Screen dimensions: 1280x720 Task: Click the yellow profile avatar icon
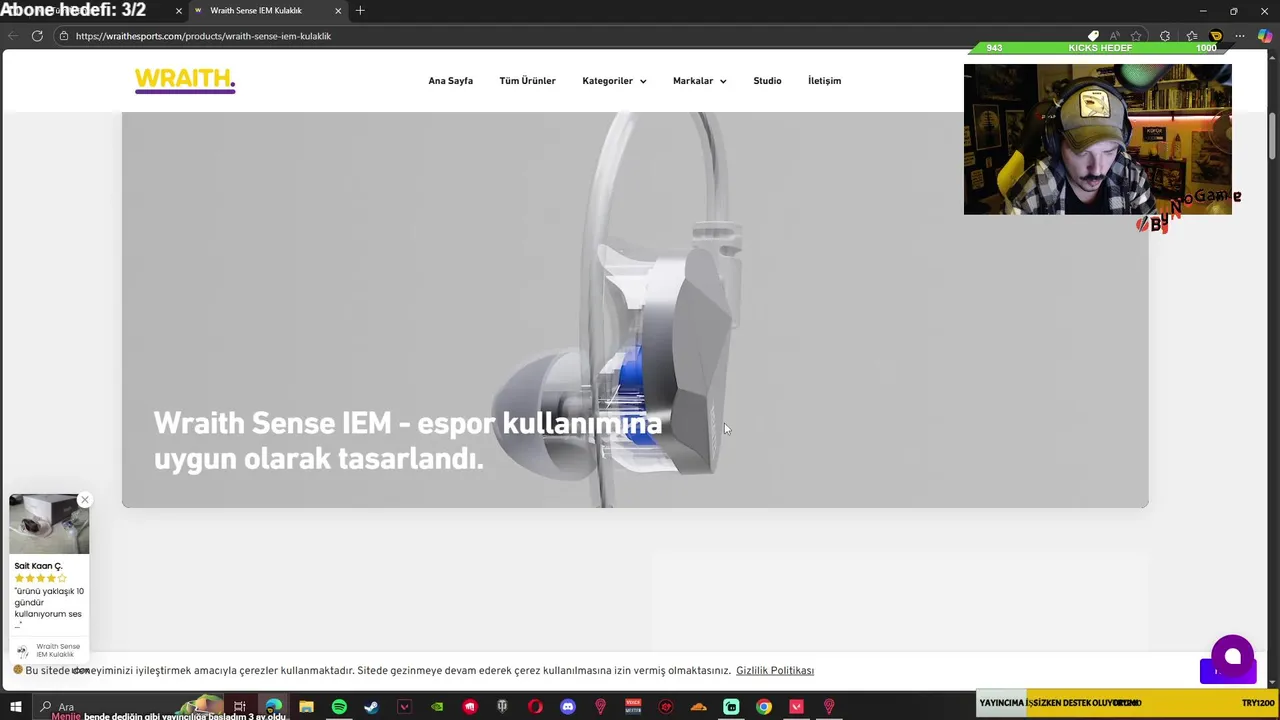[x=1216, y=36]
